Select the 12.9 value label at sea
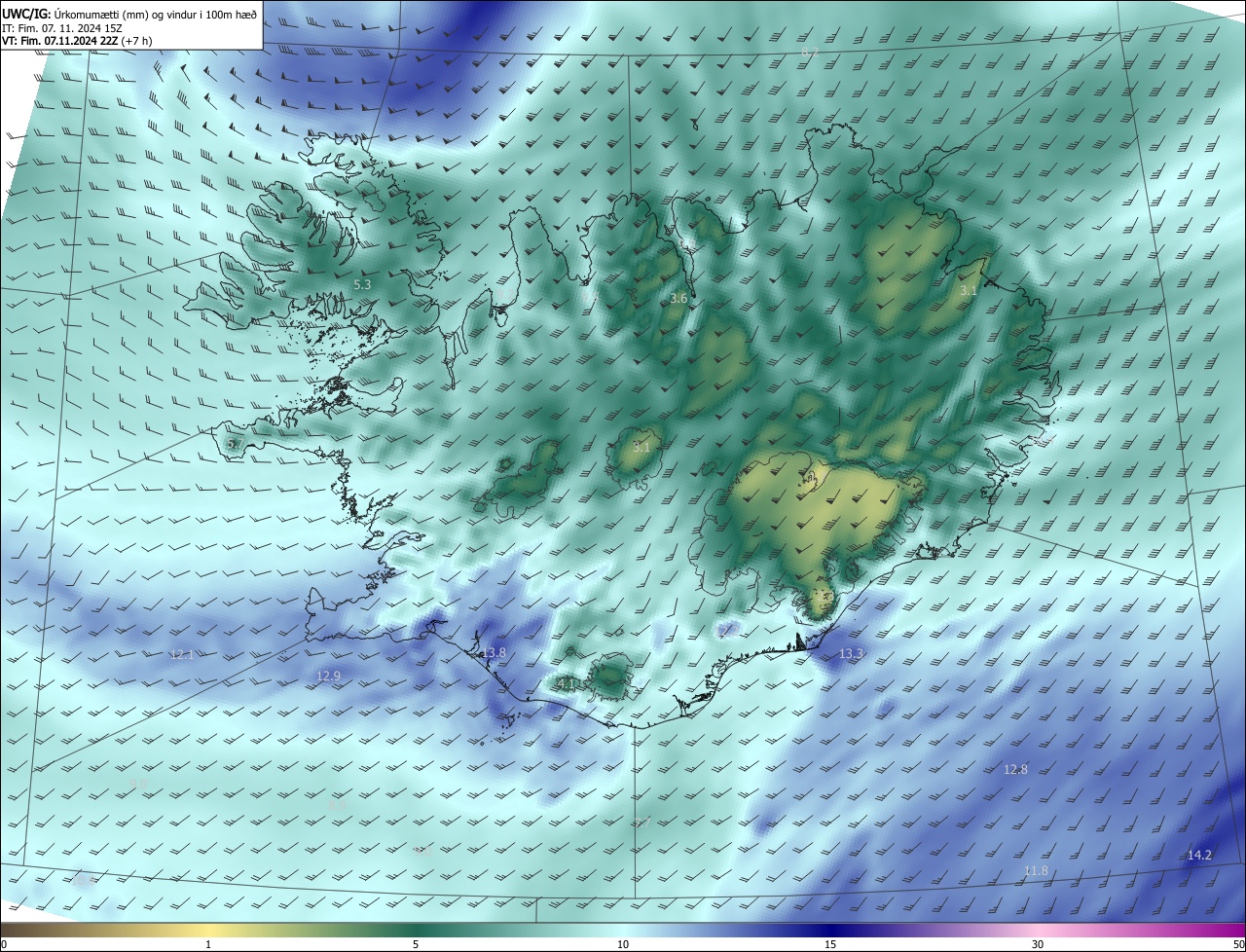Screen dimensions: 1246x952 click(x=329, y=676)
